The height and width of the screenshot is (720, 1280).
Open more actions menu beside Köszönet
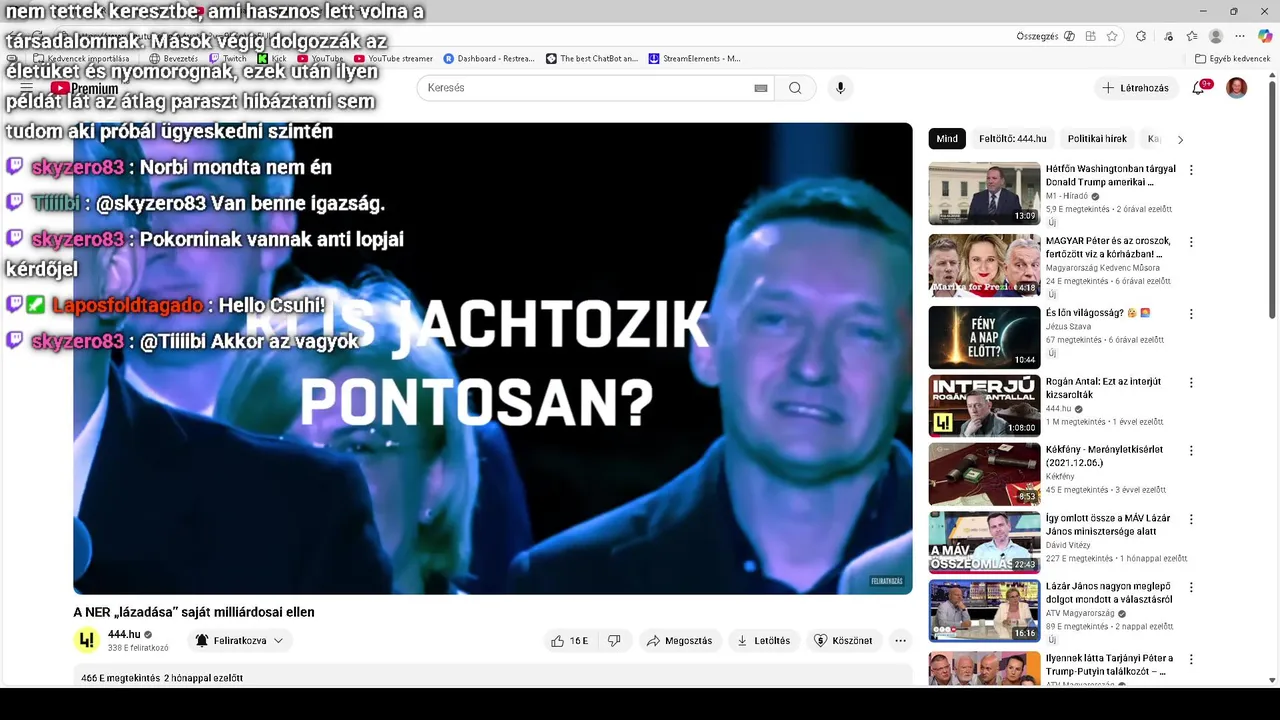click(900, 641)
